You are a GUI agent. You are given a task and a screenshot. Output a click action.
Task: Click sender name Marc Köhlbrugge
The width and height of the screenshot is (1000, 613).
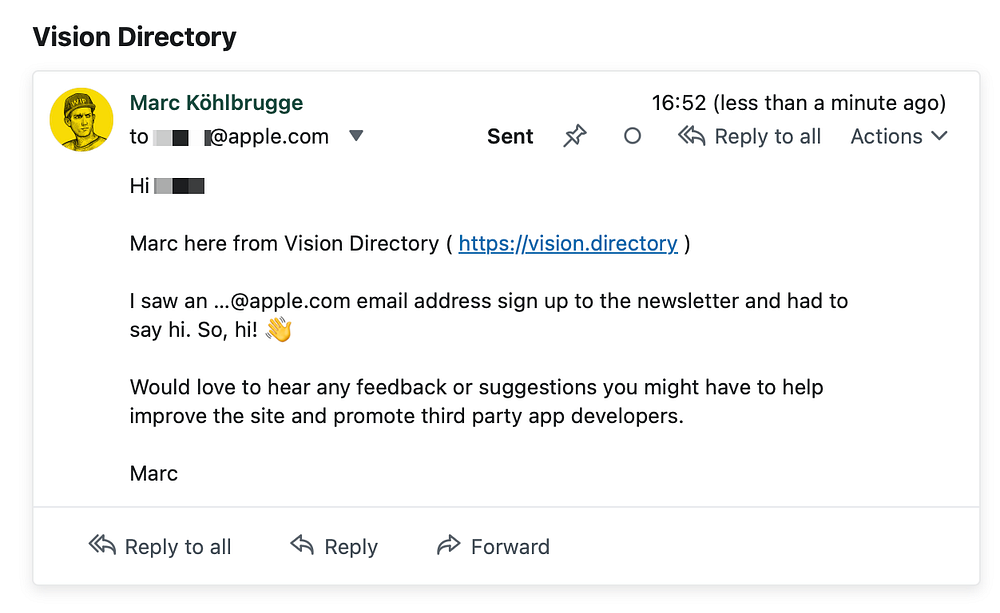click(x=216, y=103)
